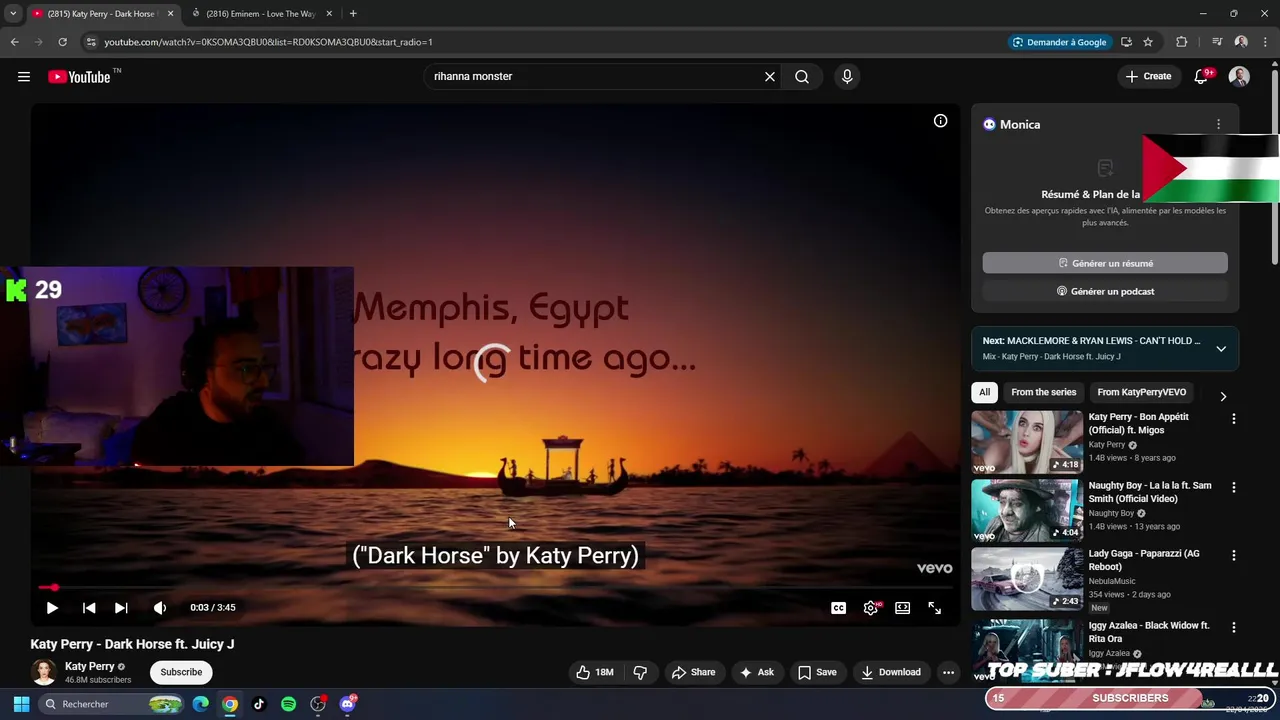Open the Ask AI button
This screenshot has height=720, width=1280.
pyautogui.click(x=756, y=672)
